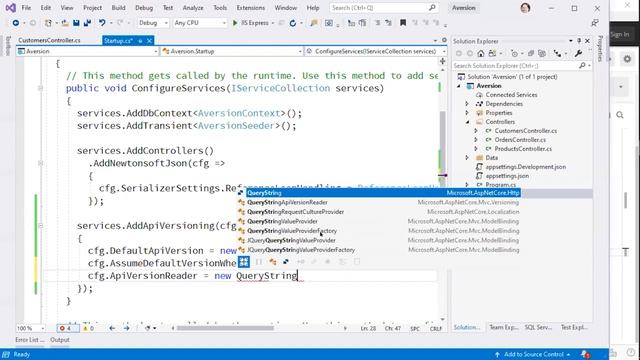
Task: Expand the Dependencies node
Action: (467, 104)
